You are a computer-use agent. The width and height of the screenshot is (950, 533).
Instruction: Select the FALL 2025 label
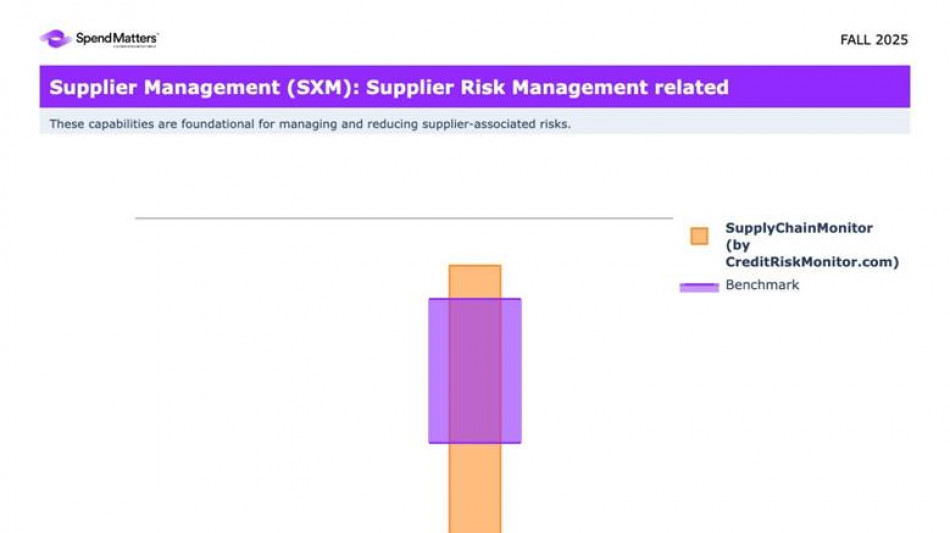click(x=873, y=40)
